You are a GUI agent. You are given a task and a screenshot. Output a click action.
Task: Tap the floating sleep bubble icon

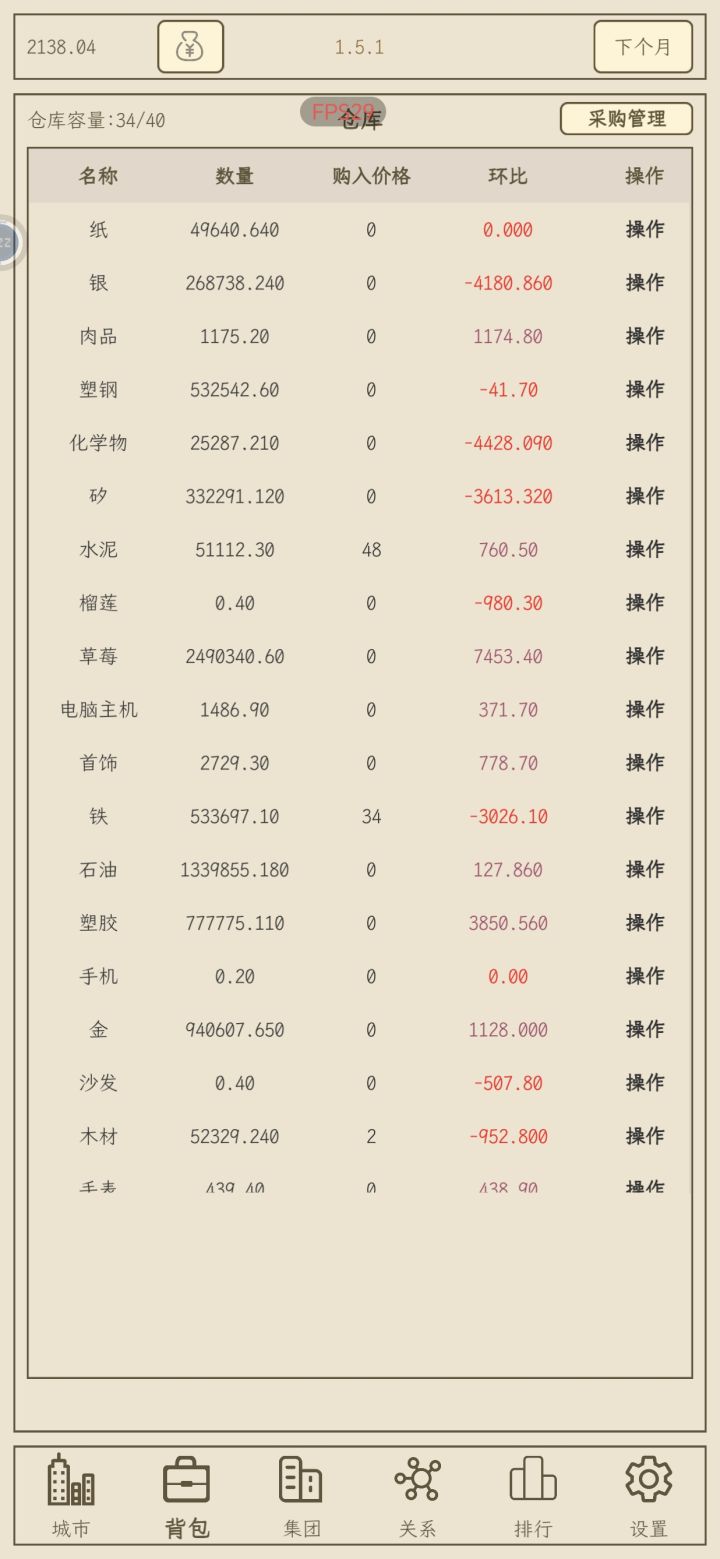coord(7,242)
